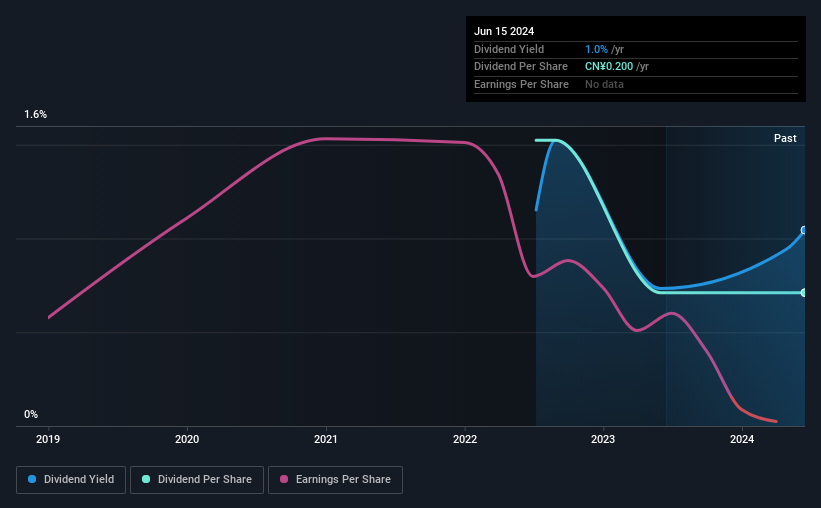Toggle the Earnings Per Share legend button
821x508 pixels.
click(x=335, y=480)
